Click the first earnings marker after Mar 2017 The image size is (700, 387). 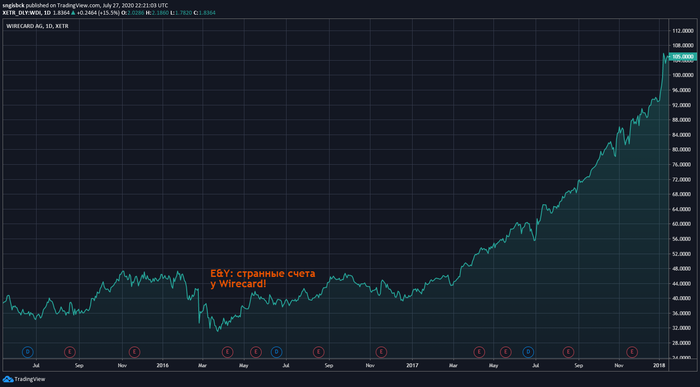[x=479, y=352]
